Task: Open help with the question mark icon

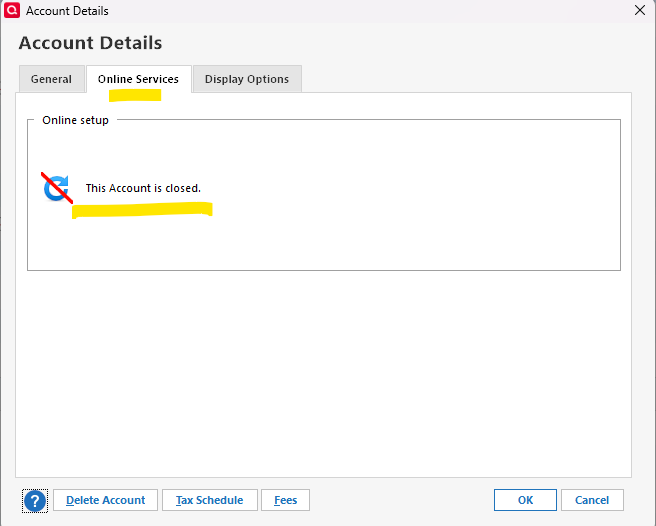Action: point(35,500)
